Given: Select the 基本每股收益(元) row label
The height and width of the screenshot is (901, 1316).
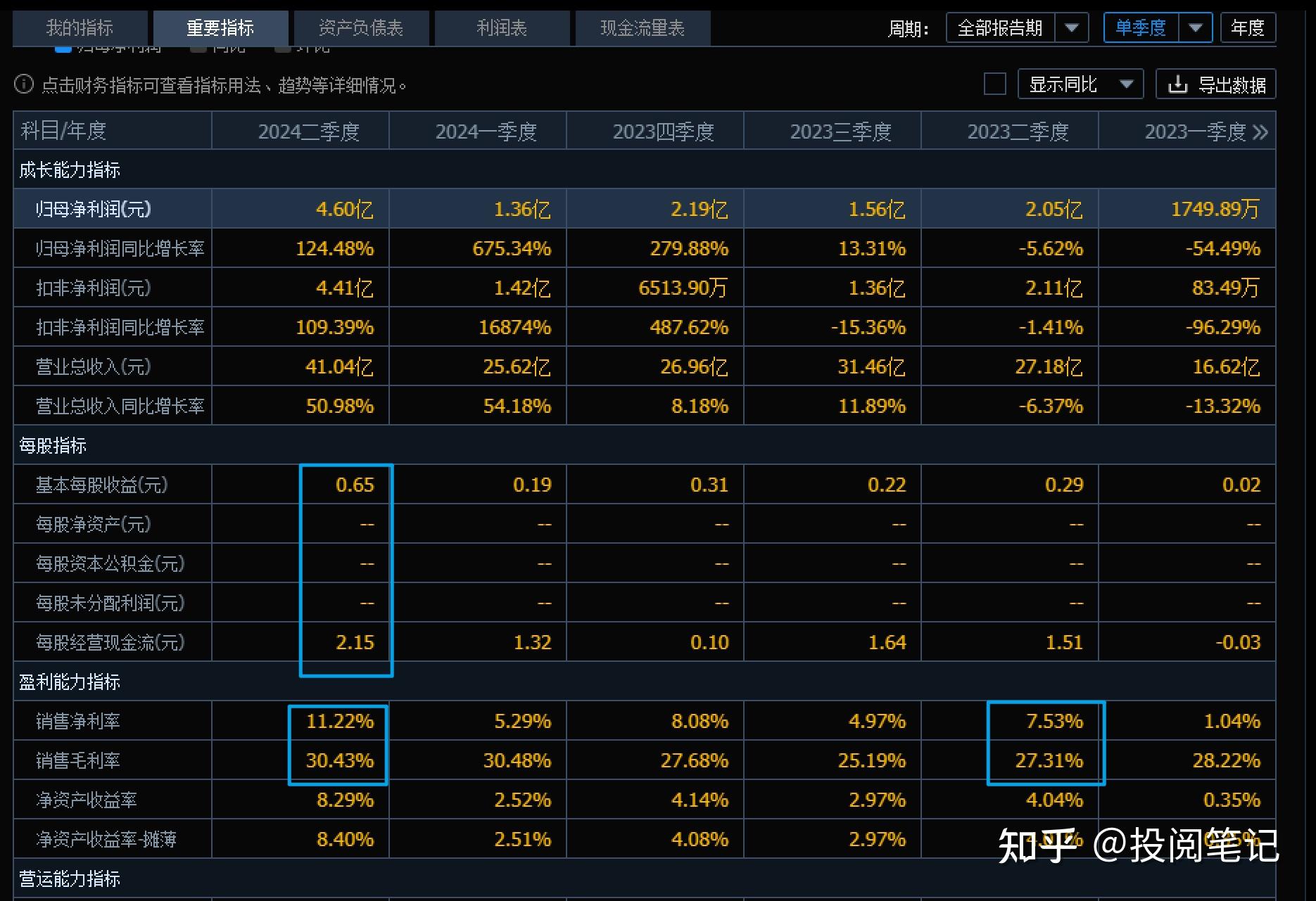Looking at the screenshot, I should [x=102, y=485].
